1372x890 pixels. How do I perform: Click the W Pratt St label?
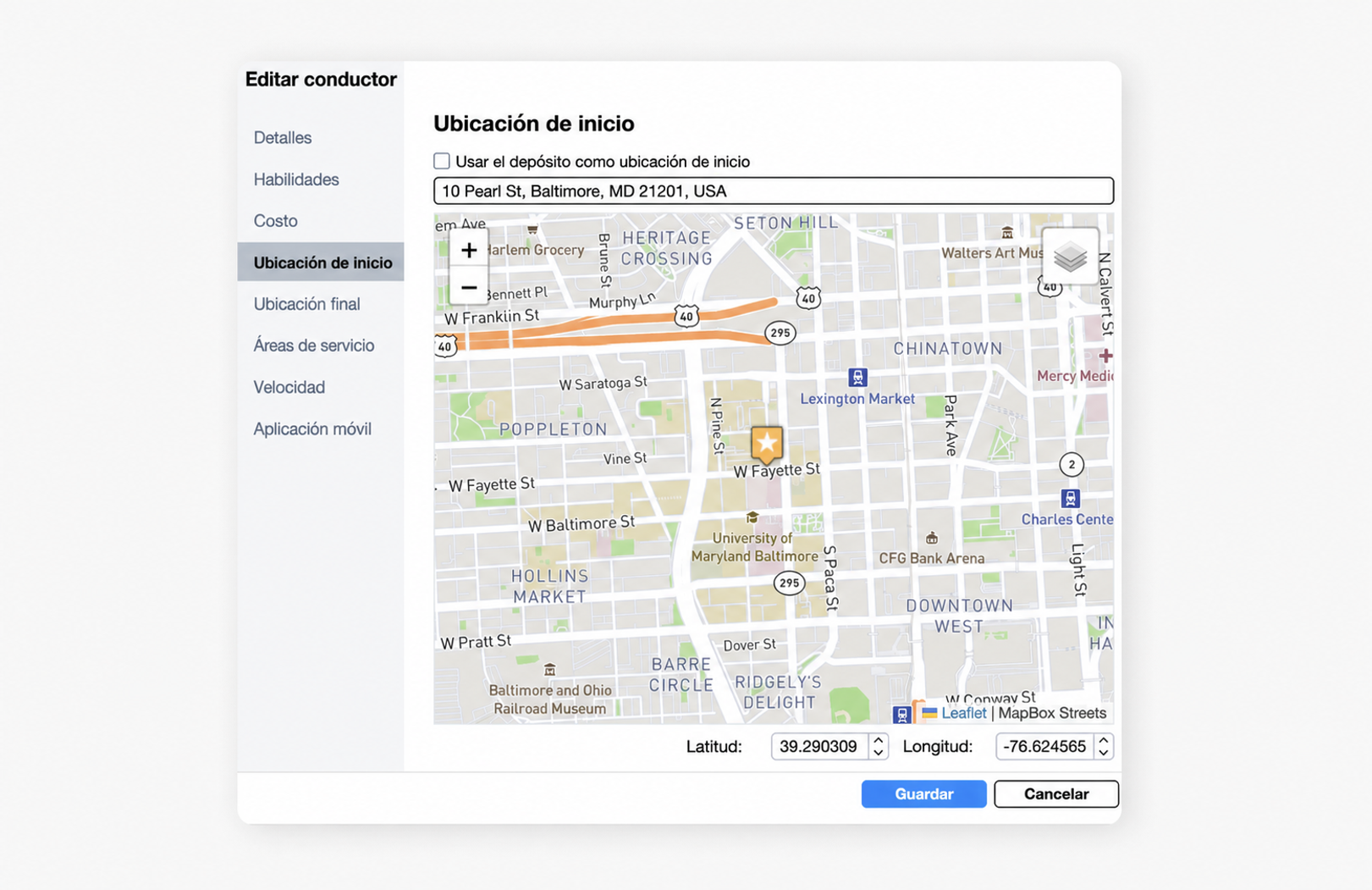pyautogui.click(x=476, y=642)
